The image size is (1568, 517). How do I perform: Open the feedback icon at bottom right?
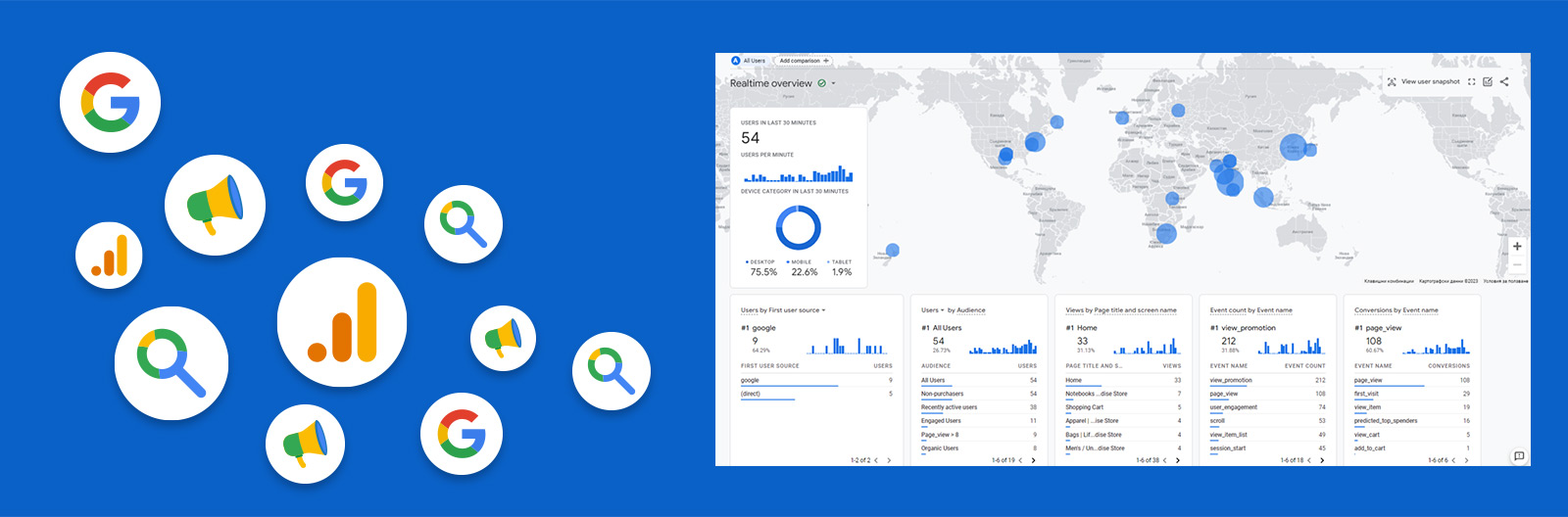coord(1518,456)
